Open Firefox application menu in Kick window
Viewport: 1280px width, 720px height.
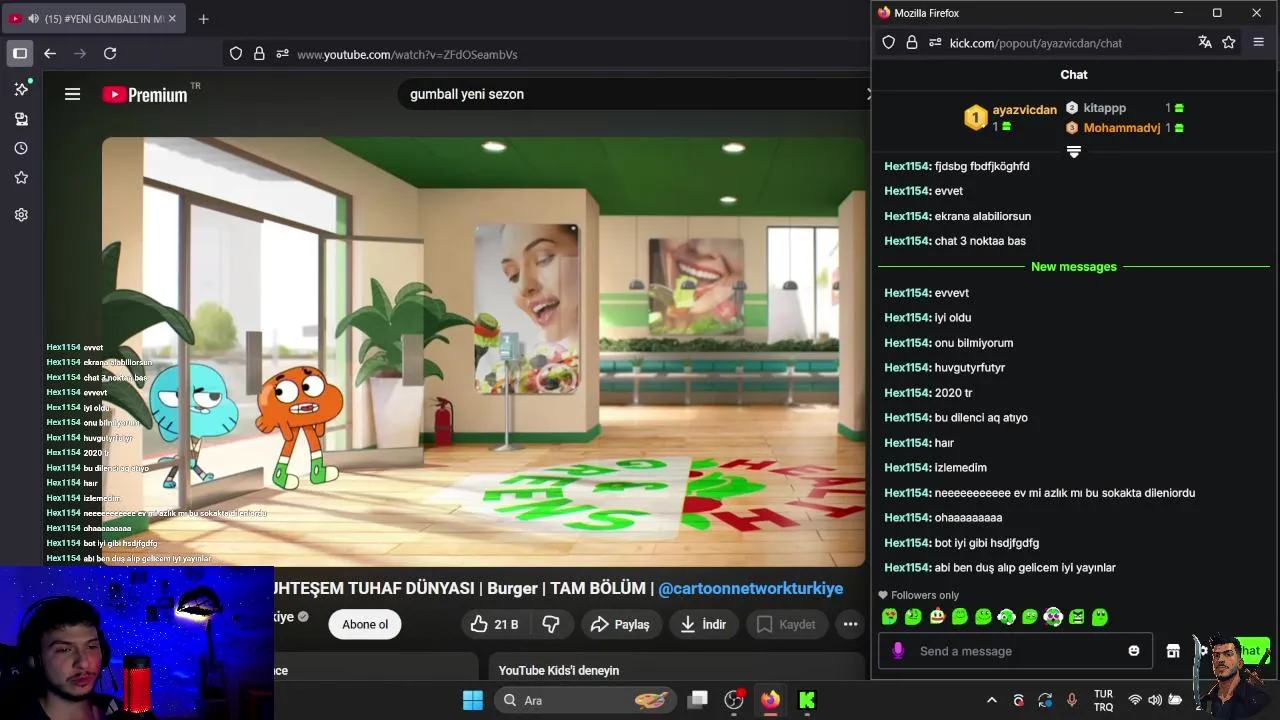click(x=1258, y=42)
